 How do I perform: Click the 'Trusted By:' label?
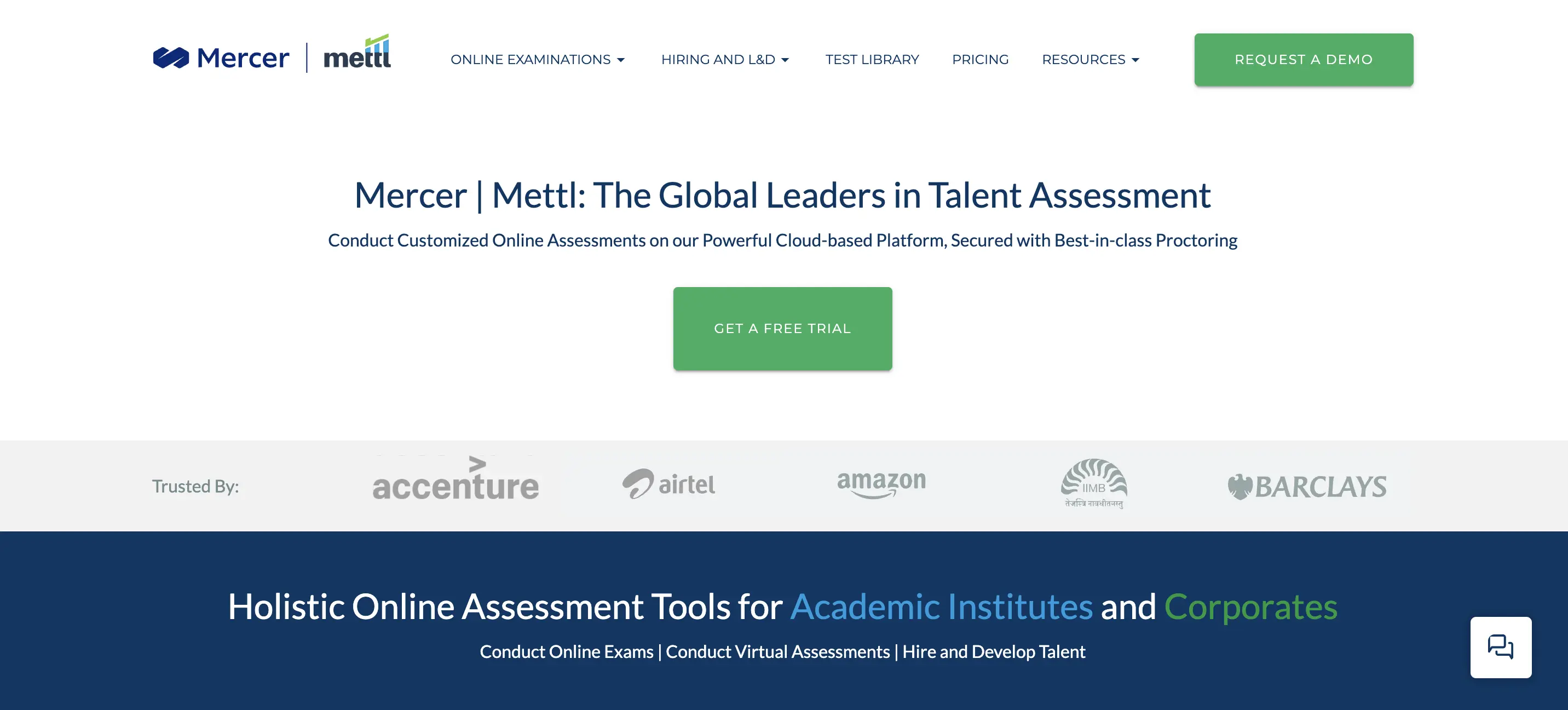click(195, 486)
